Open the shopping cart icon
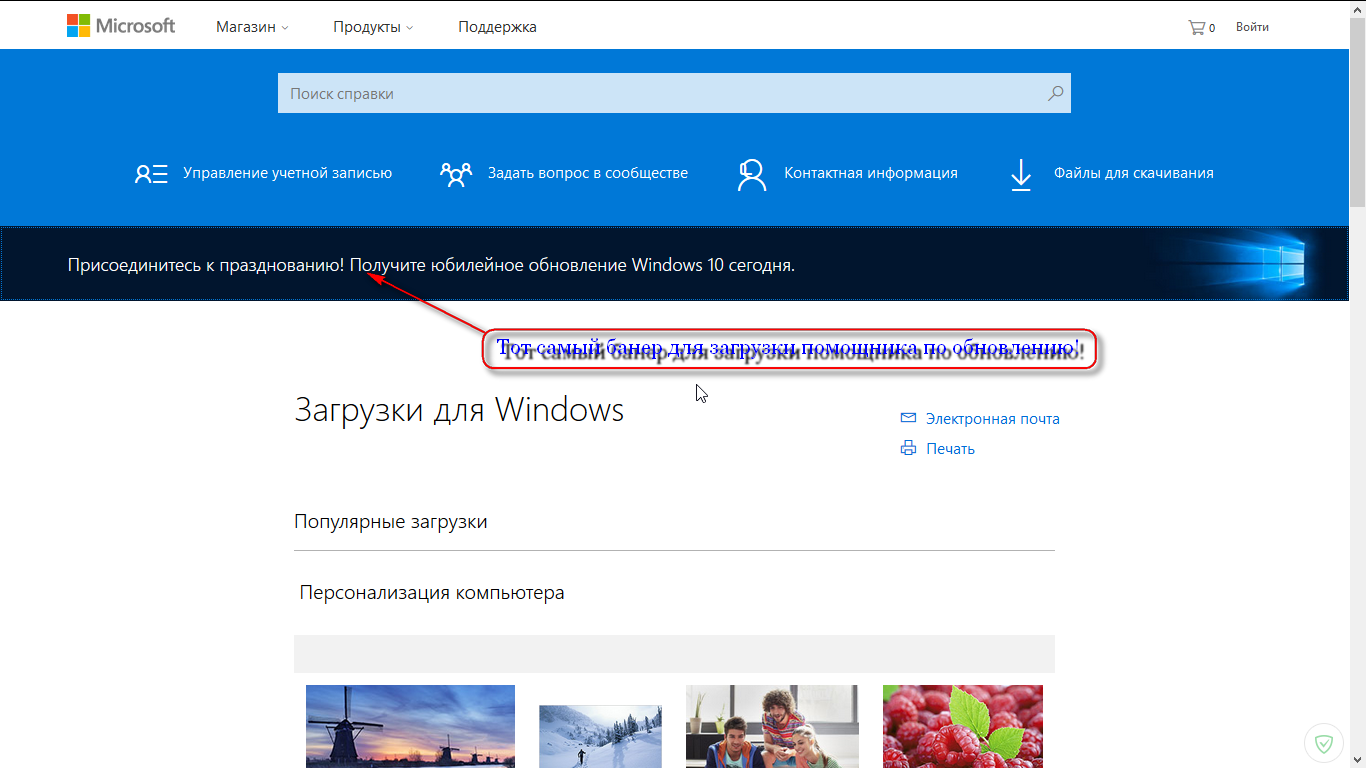The height and width of the screenshot is (768, 1366). 1196,27
